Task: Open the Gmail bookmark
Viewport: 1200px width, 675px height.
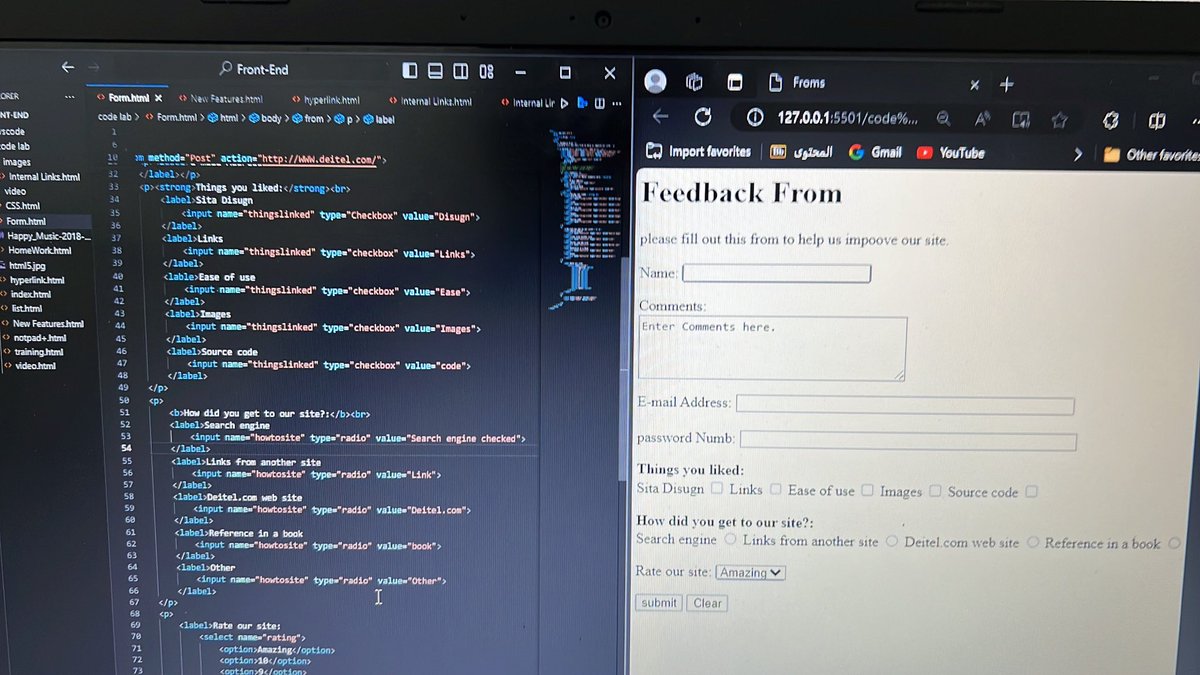Action: (875, 153)
